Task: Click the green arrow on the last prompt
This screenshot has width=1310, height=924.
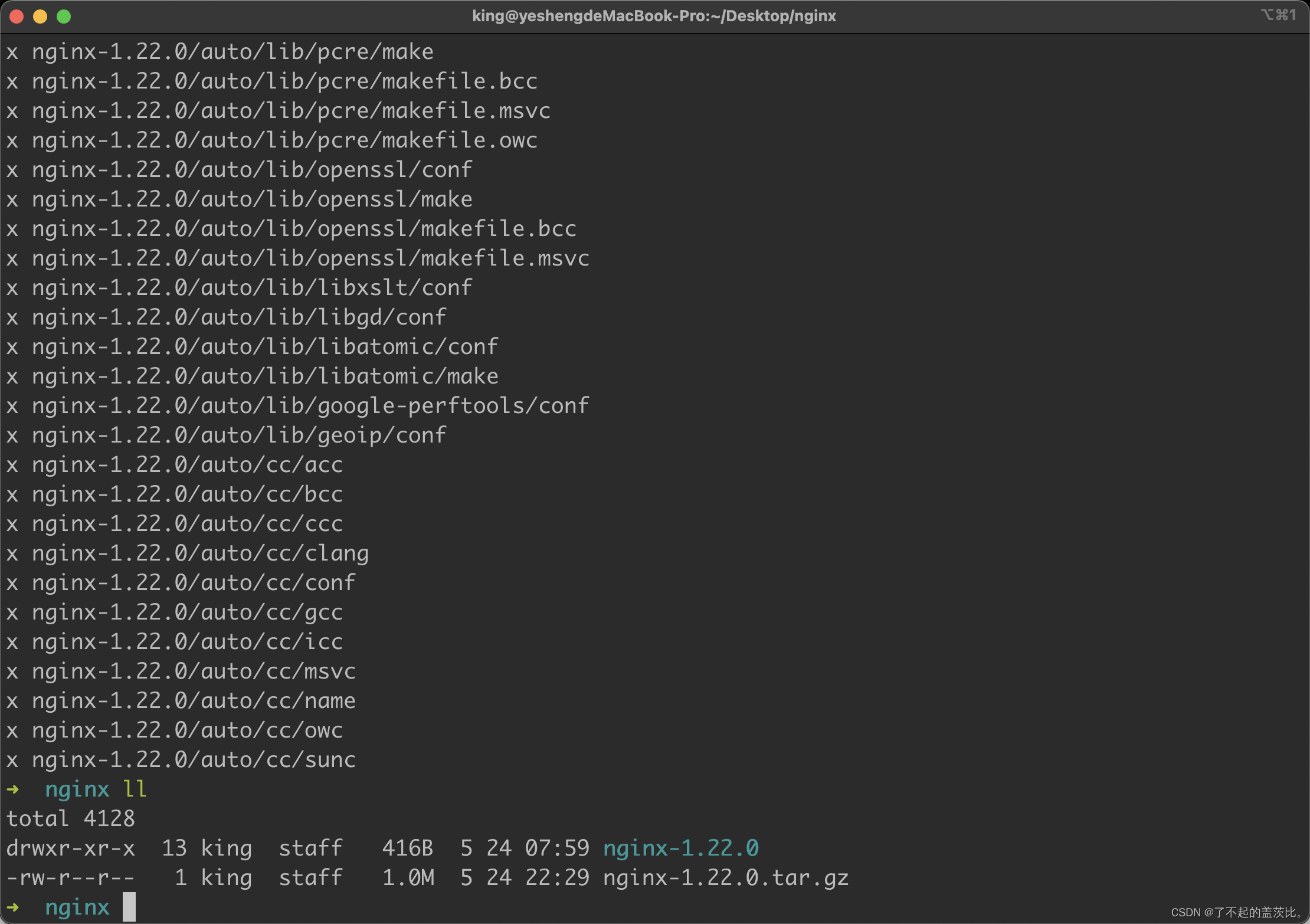Action: tap(13, 907)
